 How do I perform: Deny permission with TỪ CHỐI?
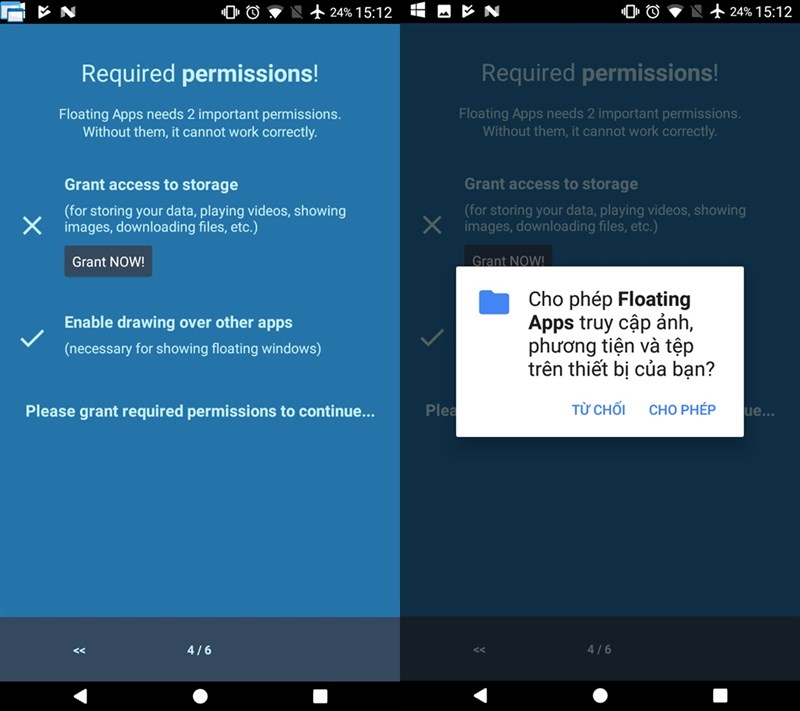click(598, 409)
